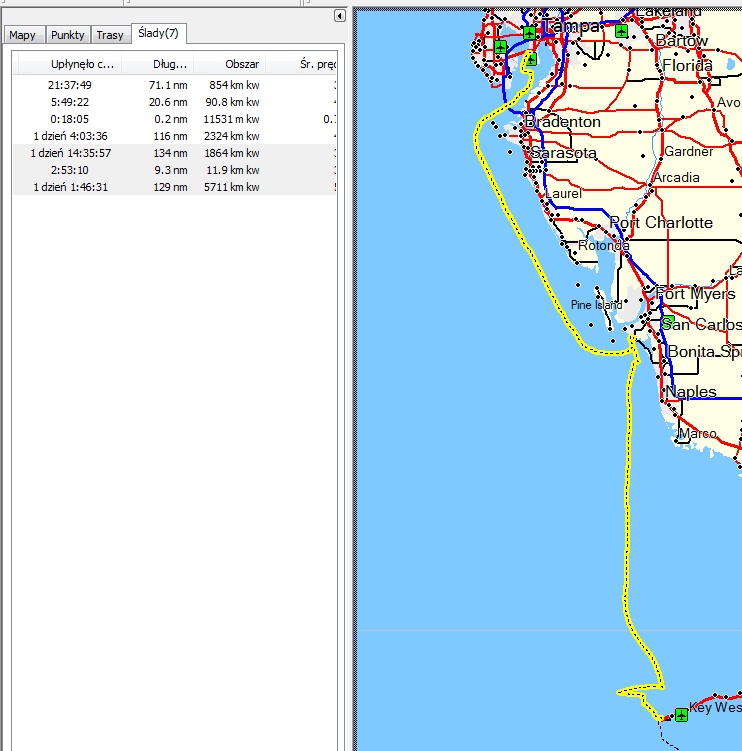Select the track with elapsed time 21:37:49

click(x=83, y=85)
